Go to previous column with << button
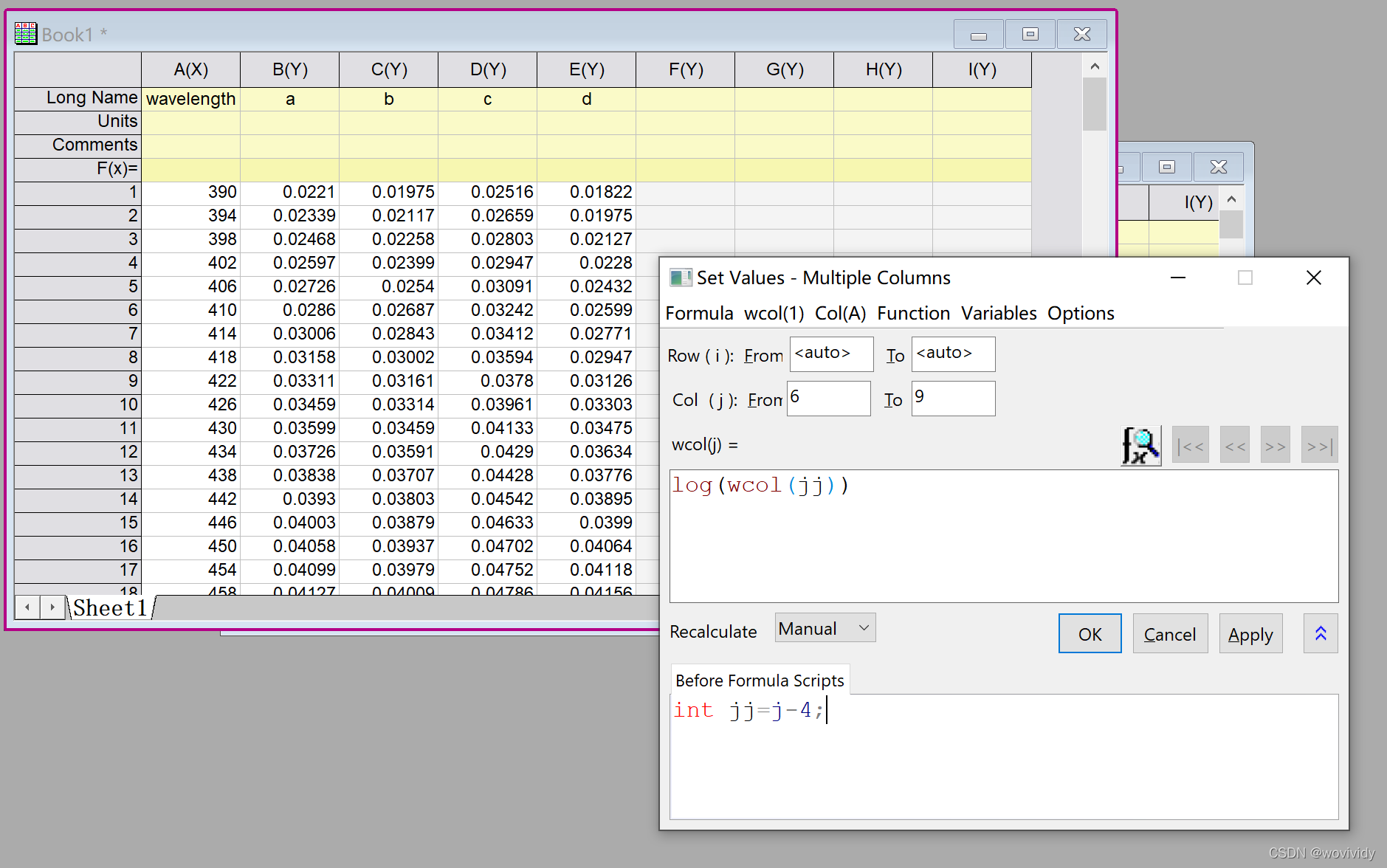The width and height of the screenshot is (1387, 868). click(x=1234, y=445)
